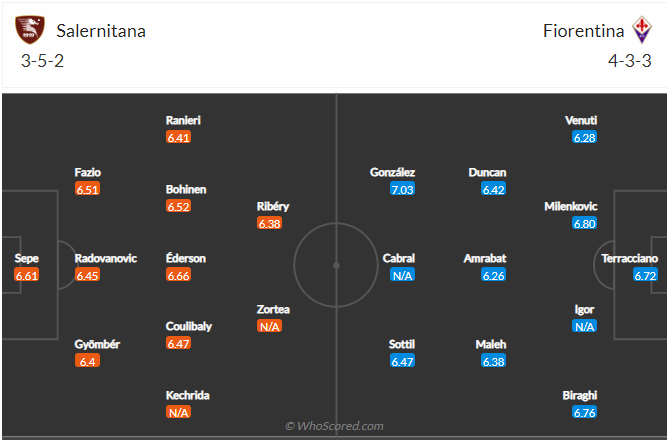Click Salernitana's 3-5-2 formation text
Viewport: 667px width, 440px height.
(42, 61)
